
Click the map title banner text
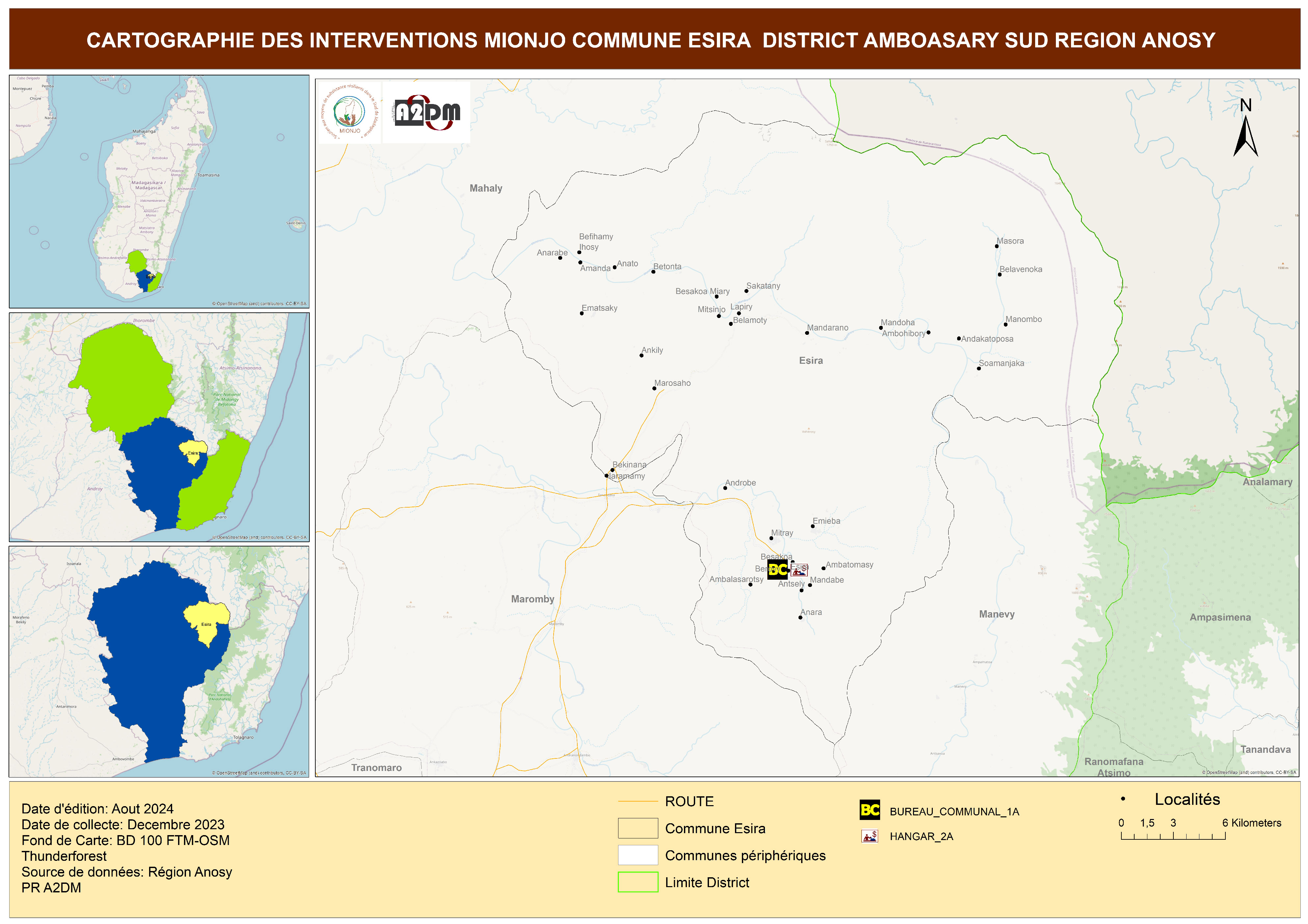(651, 40)
